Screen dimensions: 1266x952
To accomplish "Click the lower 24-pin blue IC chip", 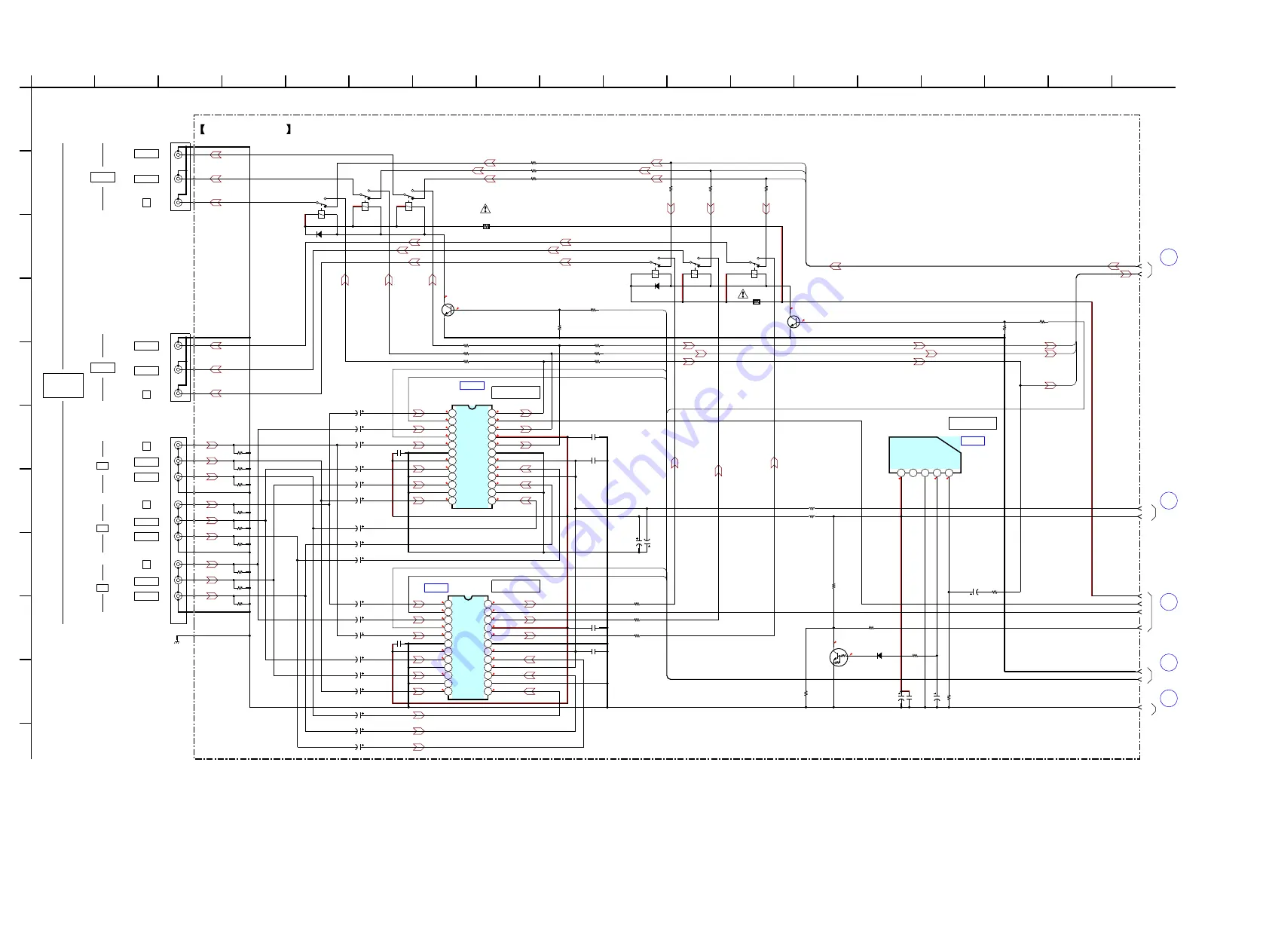I will (x=468, y=648).
